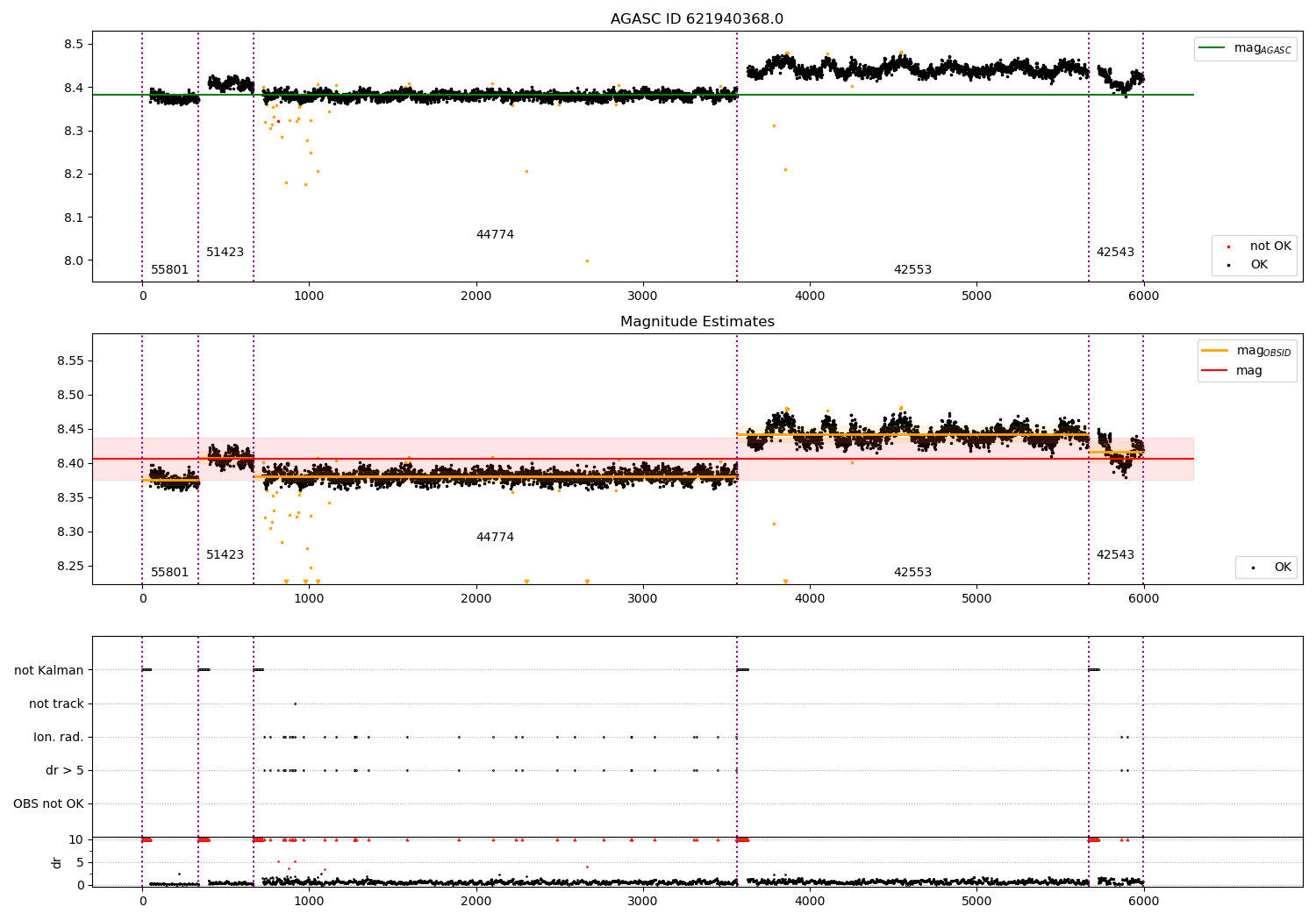
Task: Click the '8.35' y-axis tick in middle plot
Action: [70, 497]
